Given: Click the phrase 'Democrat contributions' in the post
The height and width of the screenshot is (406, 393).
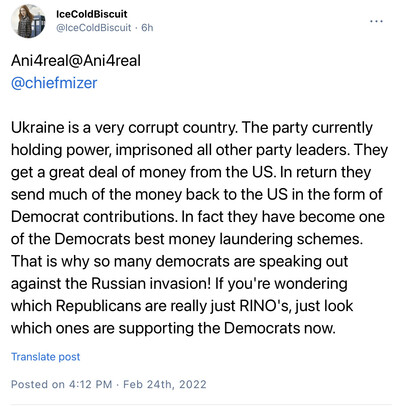Looking at the screenshot, I should 93,217.
